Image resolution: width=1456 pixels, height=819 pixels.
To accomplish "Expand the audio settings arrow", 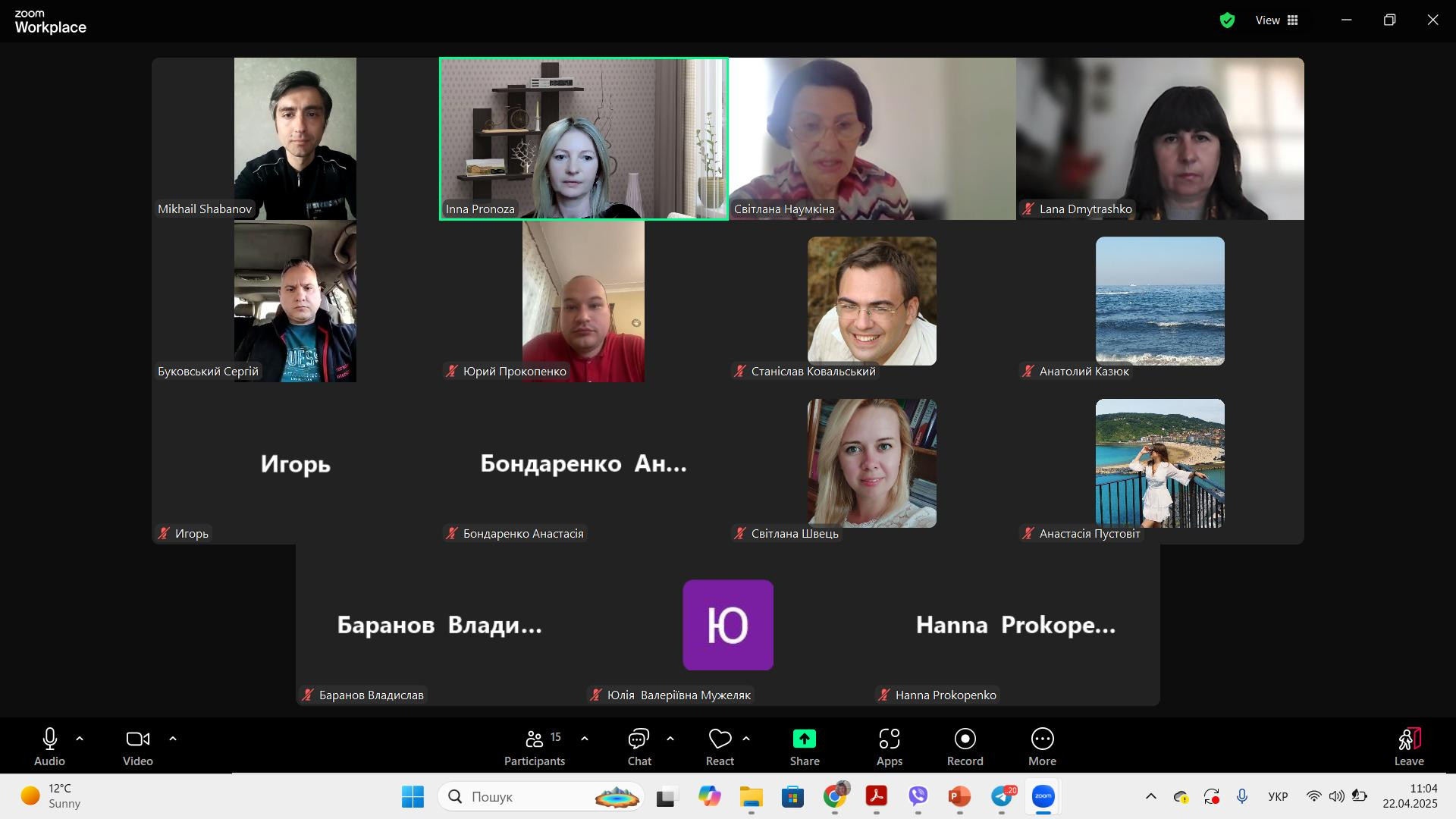I will tap(80, 738).
